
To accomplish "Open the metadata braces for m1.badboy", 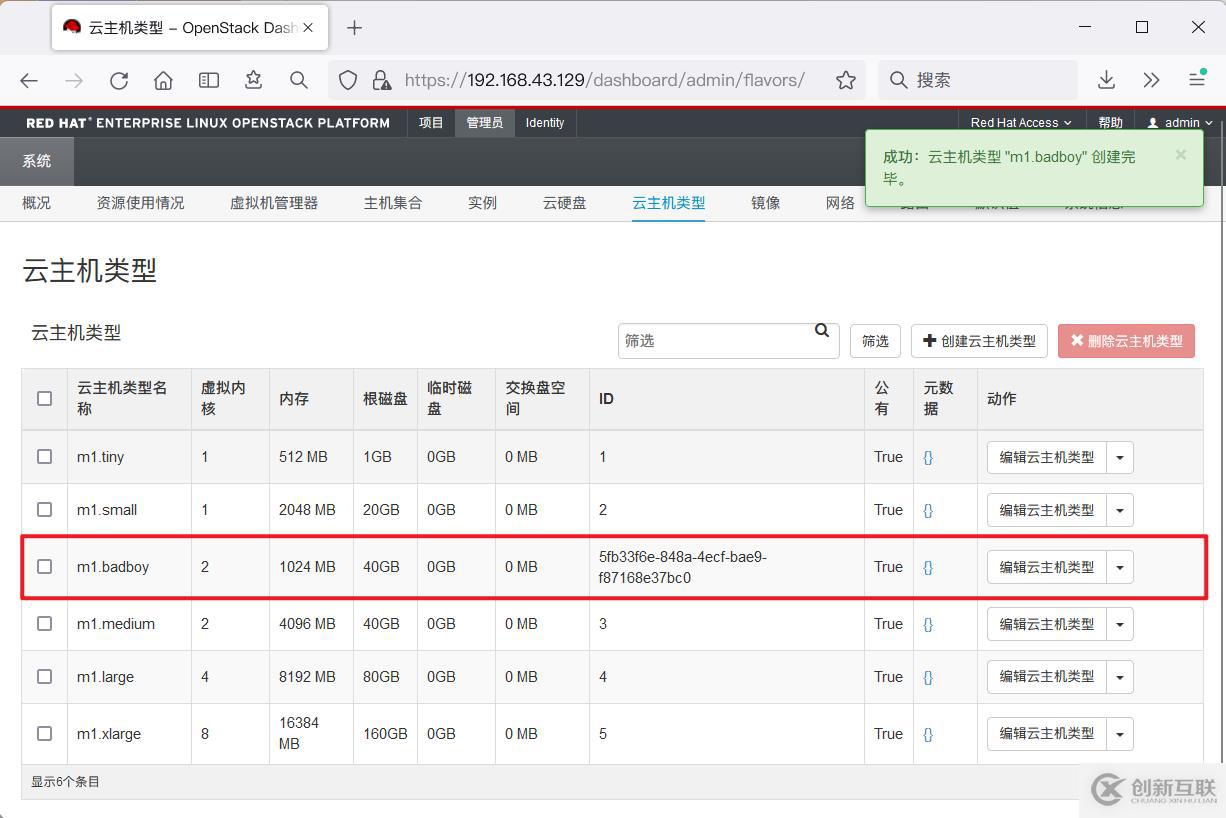I will tap(928, 567).
